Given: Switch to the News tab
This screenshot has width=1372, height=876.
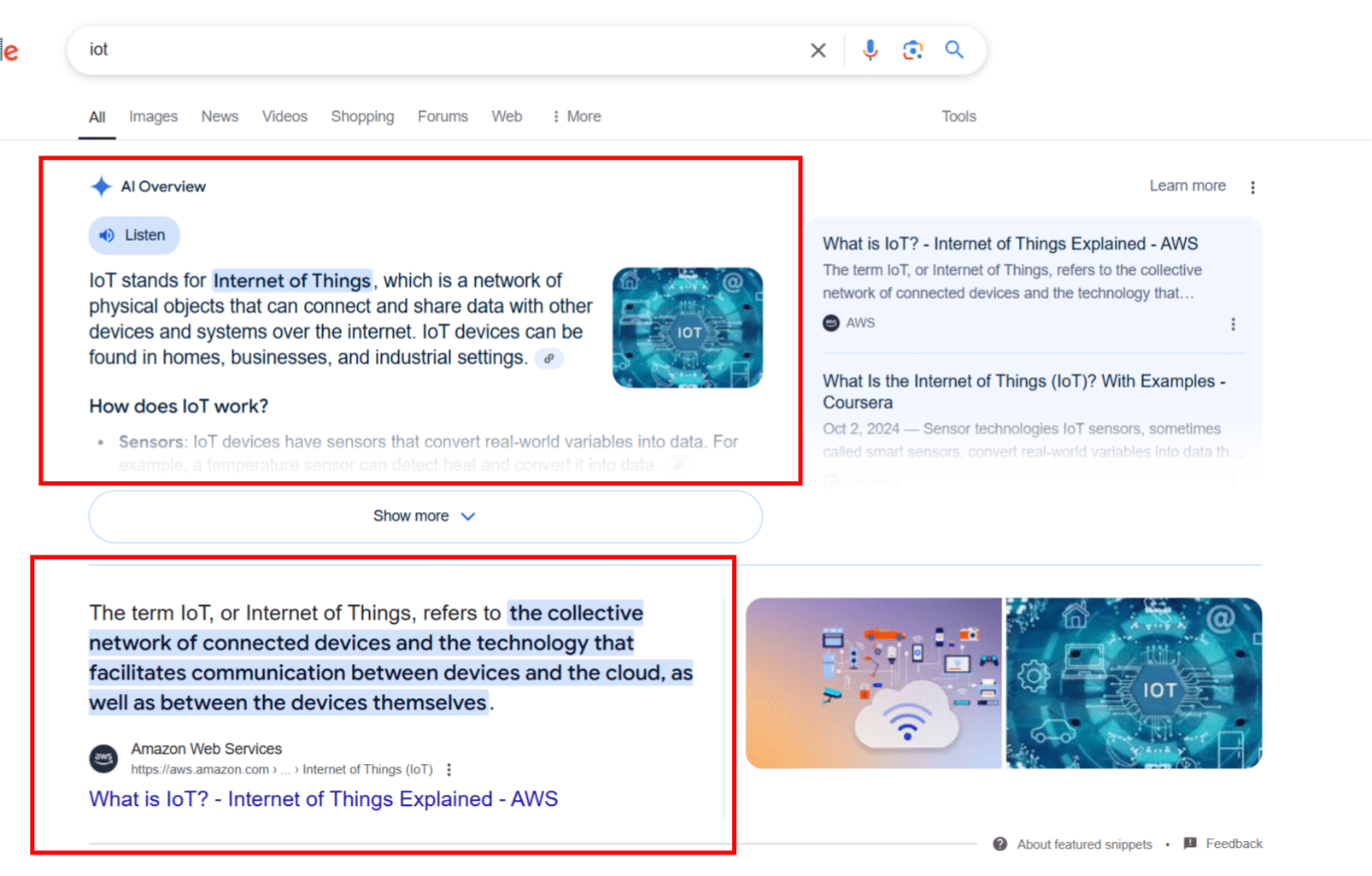Looking at the screenshot, I should pyautogui.click(x=220, y=116).
